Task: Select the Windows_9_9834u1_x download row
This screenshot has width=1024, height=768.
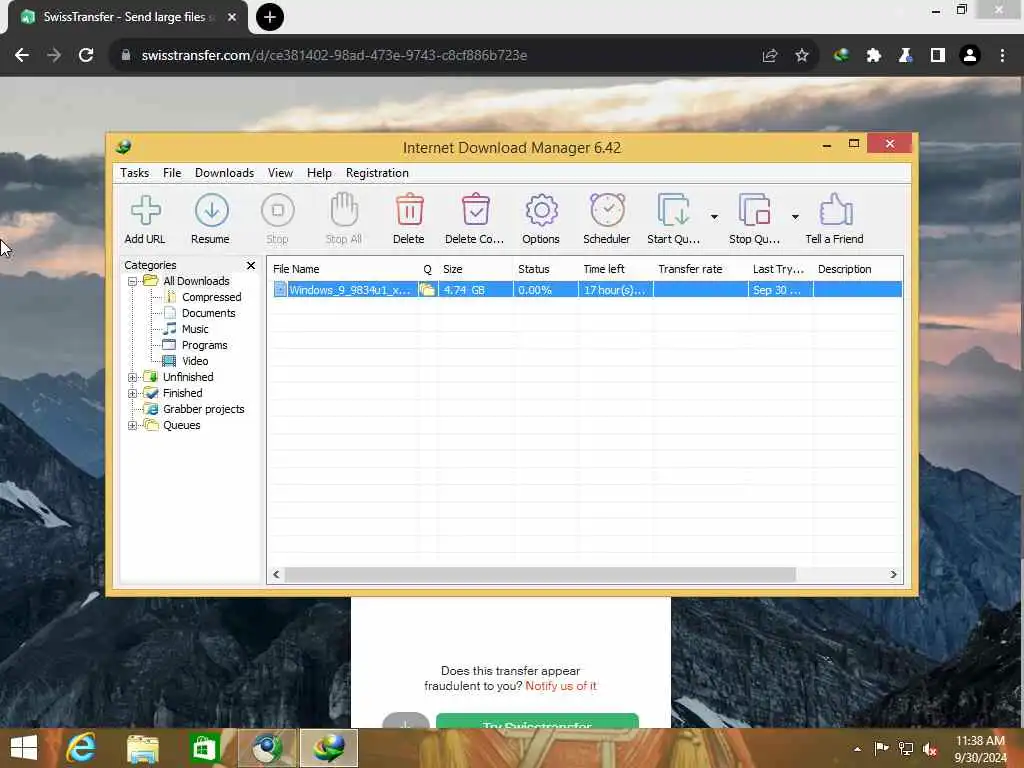Action: point(586,290)
